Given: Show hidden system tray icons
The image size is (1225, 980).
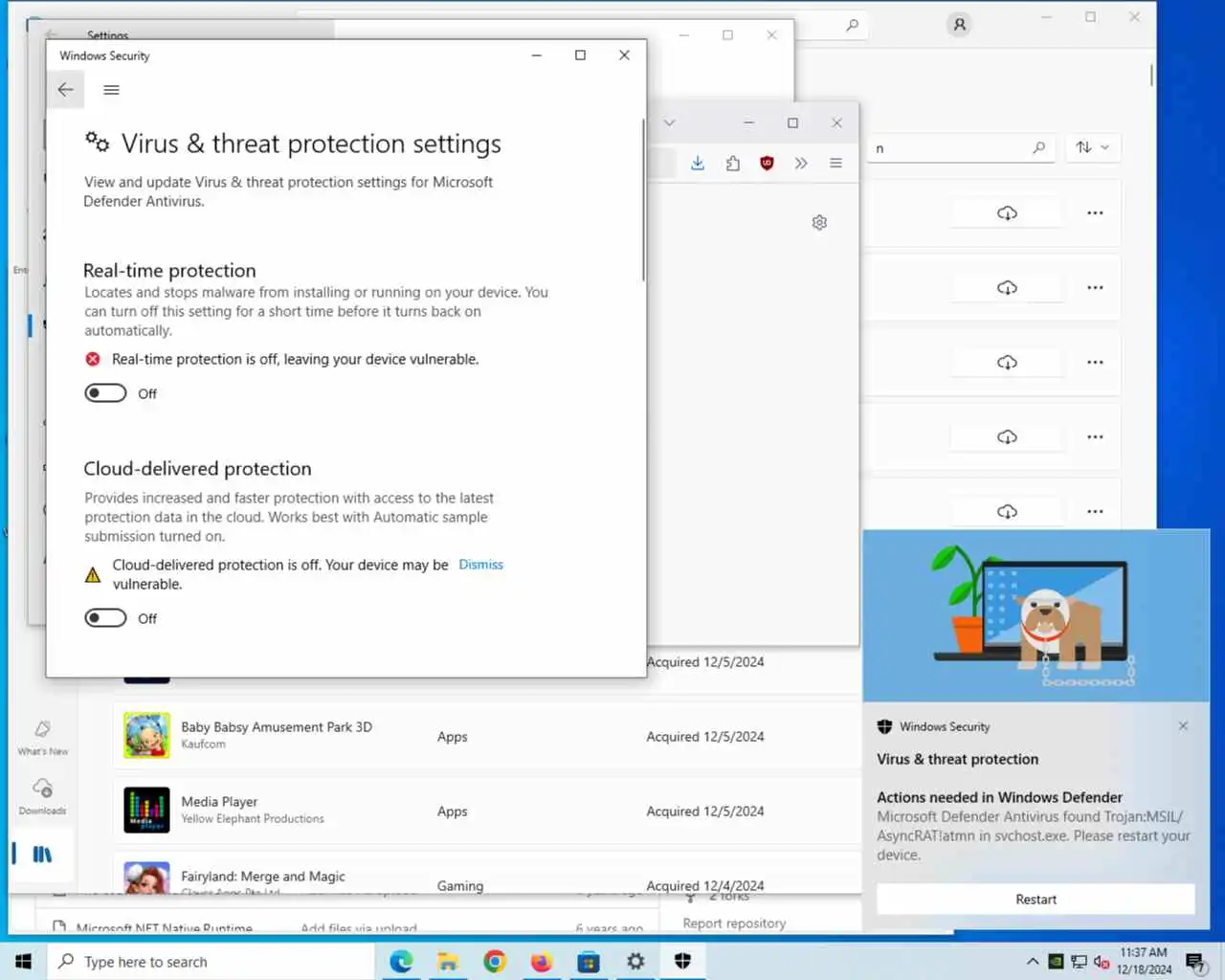Looking at the screenshot, I should 1032,962.
